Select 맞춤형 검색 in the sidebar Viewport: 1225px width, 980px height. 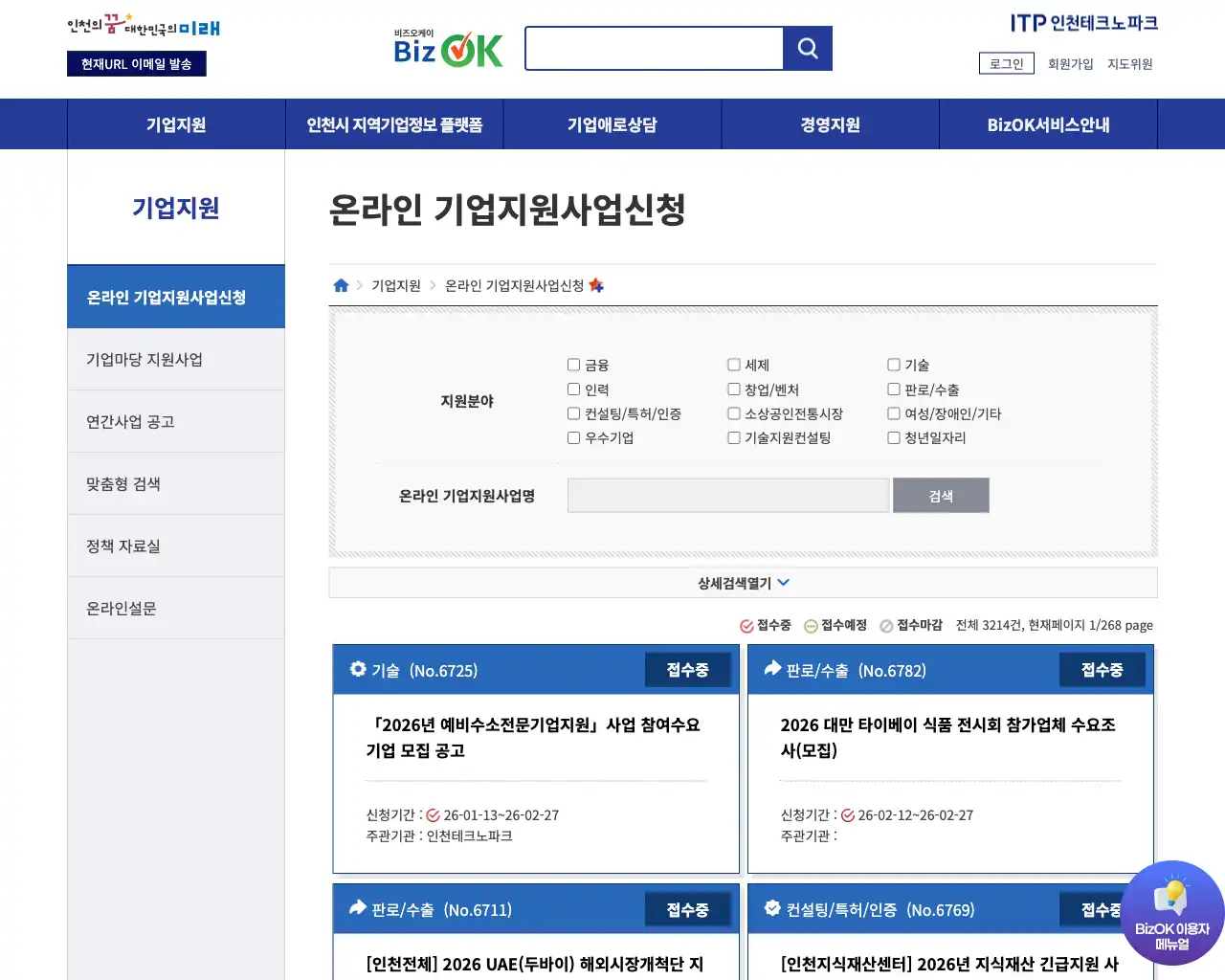[x=122, y=483]
